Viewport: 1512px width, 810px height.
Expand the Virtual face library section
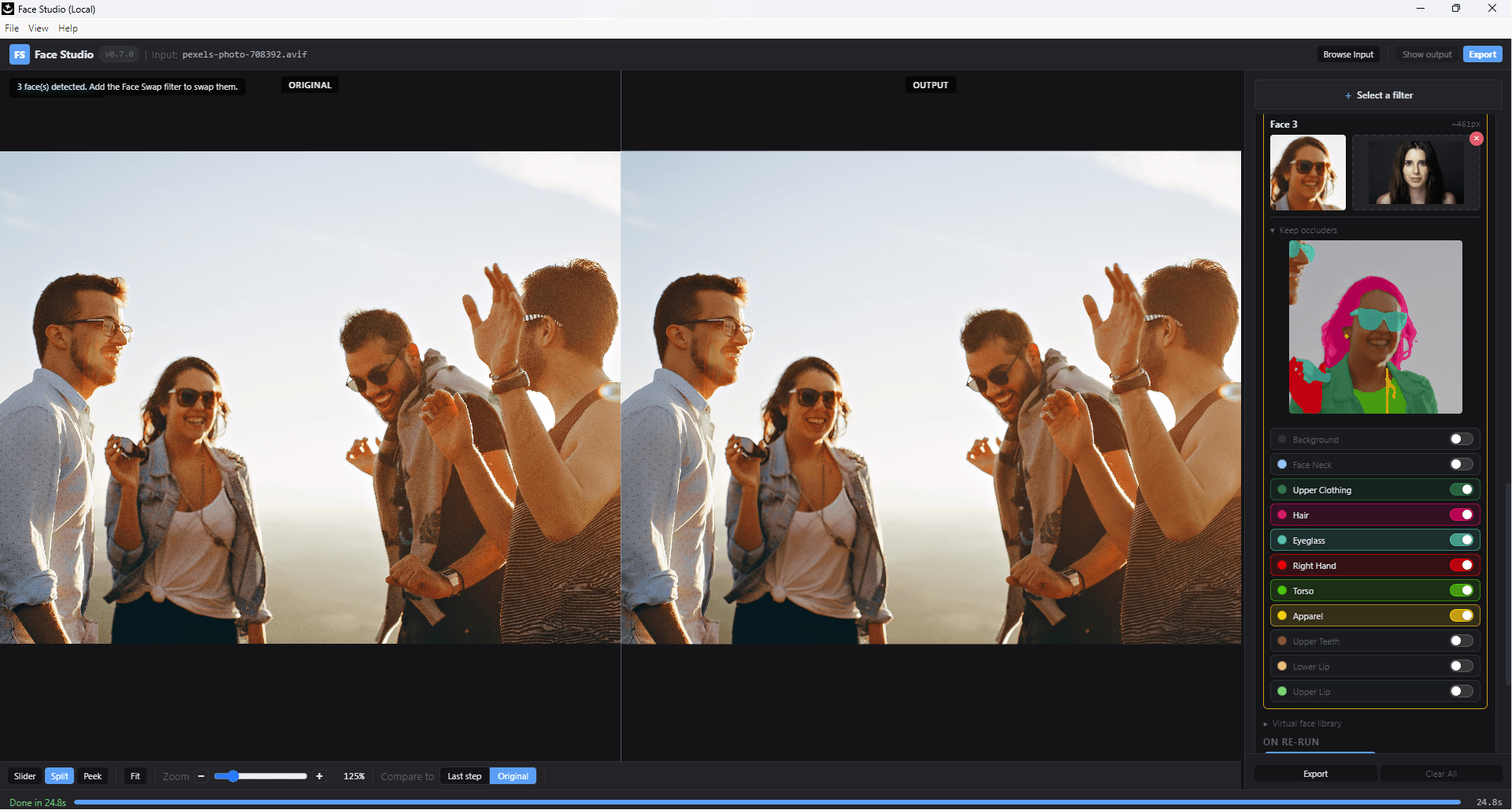pos(1303,724)
